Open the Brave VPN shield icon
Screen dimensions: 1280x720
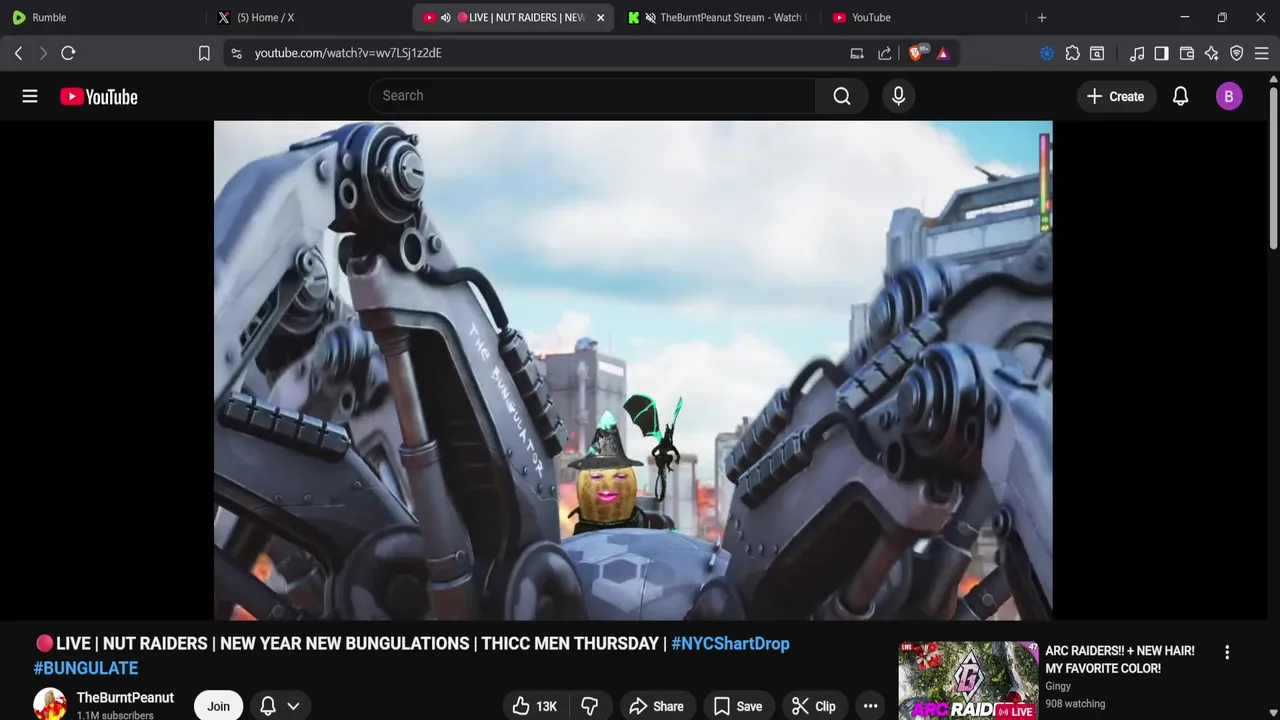(x=1236, y=53)
